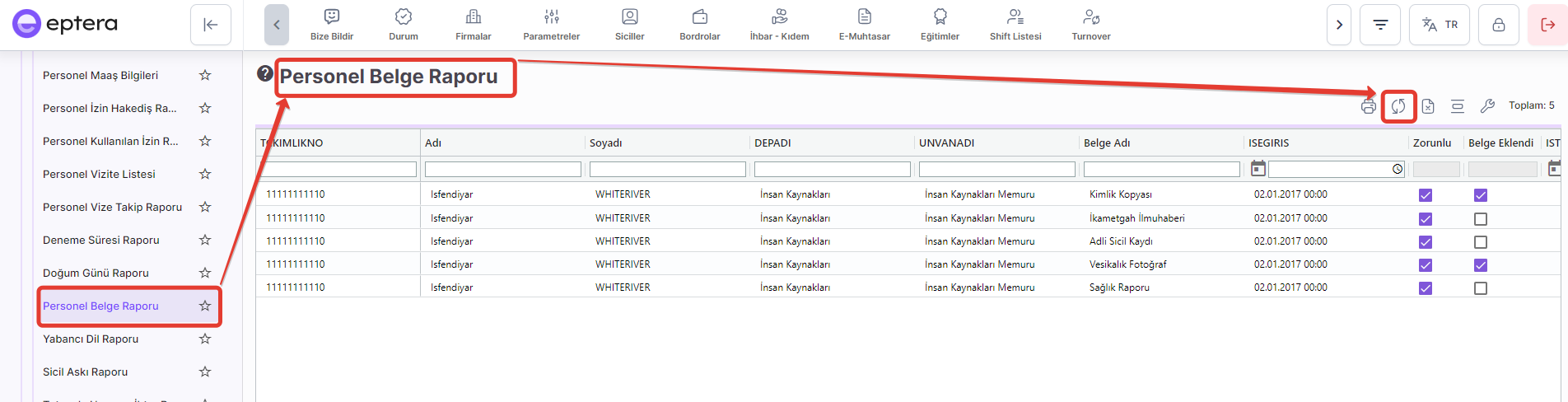Select Personel Vizite Listesi report

coord(99,174)
